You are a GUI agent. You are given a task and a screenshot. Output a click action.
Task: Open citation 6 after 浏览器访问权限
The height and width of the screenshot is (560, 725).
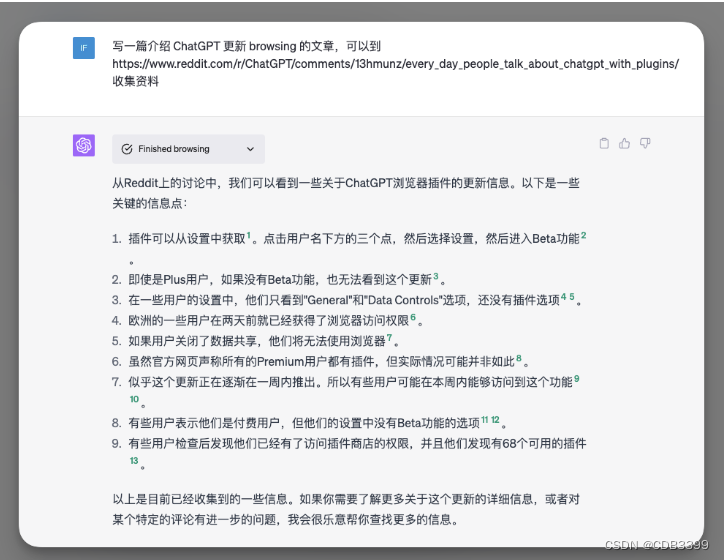(413, 317)
